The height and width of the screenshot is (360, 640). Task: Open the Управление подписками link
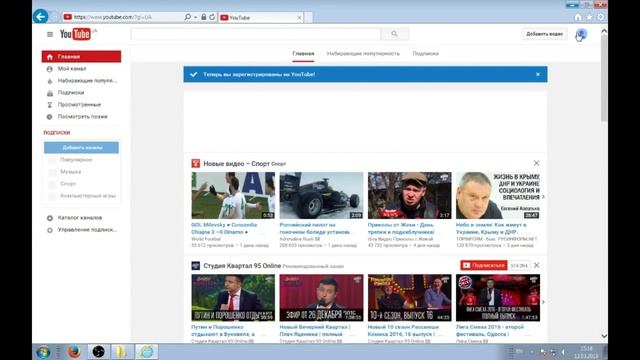[87, 230]
